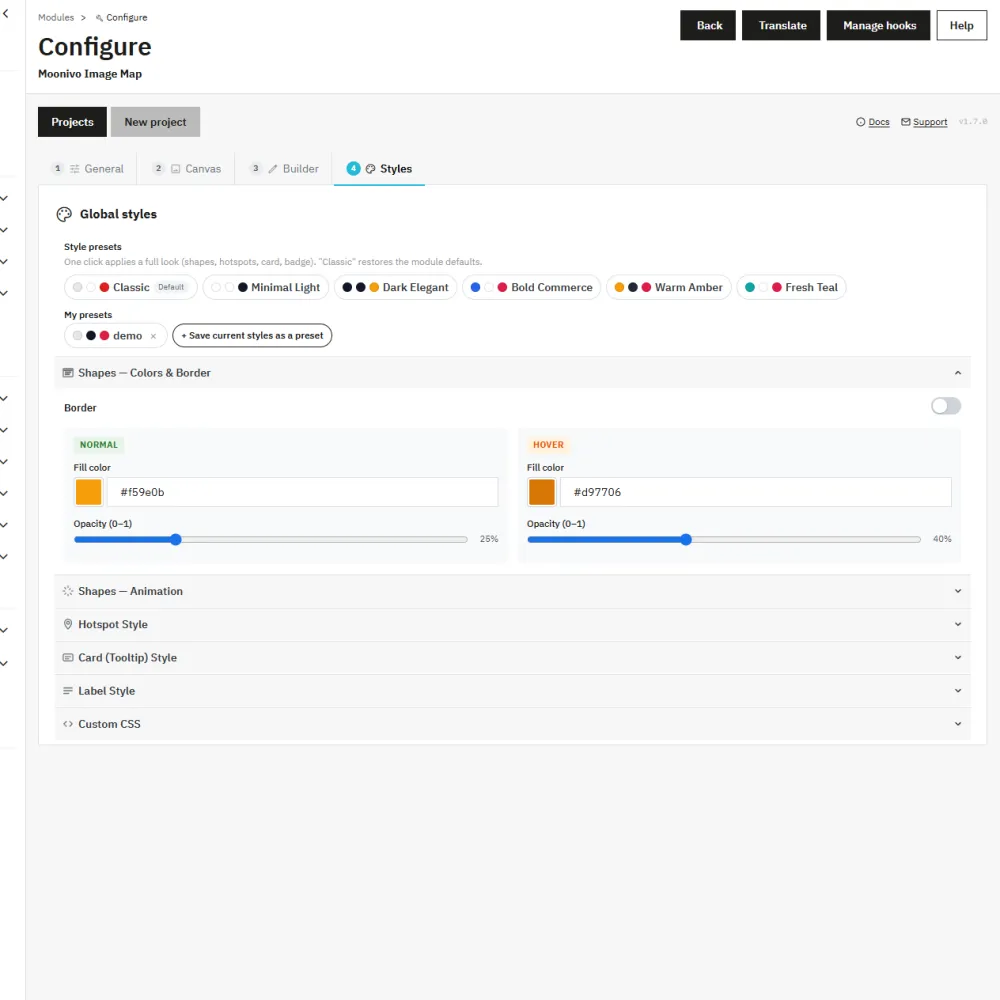Click the back arrow at top-left corner
This screenshot has width=1000, height=1000.
tap(6, 13)
